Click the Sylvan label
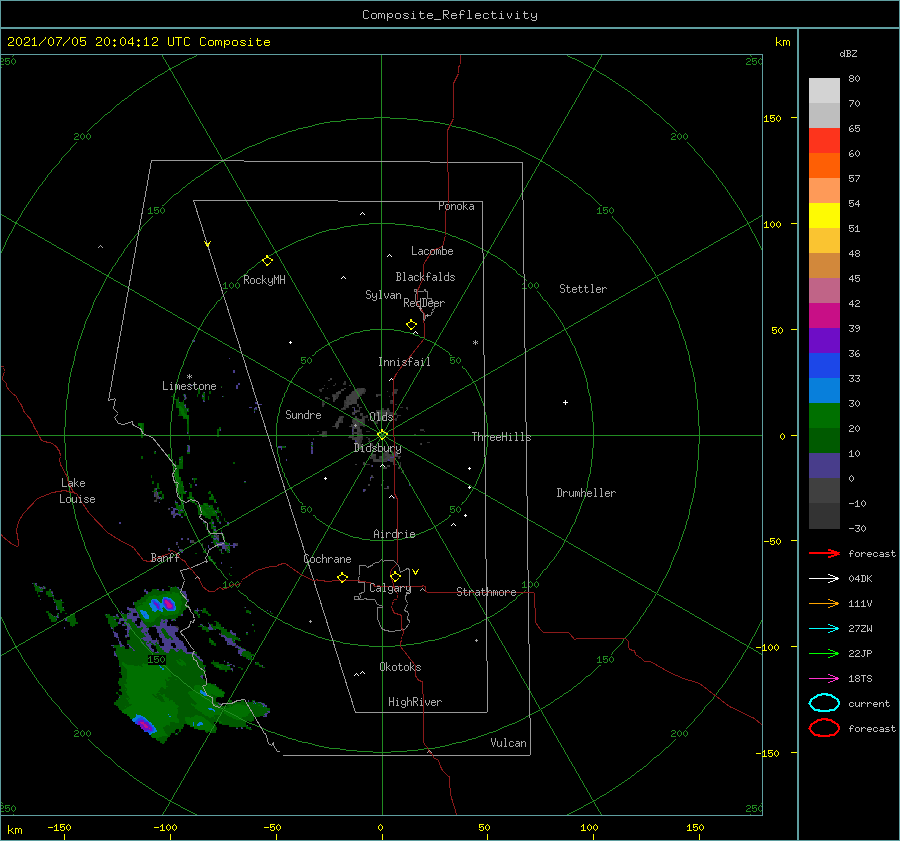 (x=383, y=295)
